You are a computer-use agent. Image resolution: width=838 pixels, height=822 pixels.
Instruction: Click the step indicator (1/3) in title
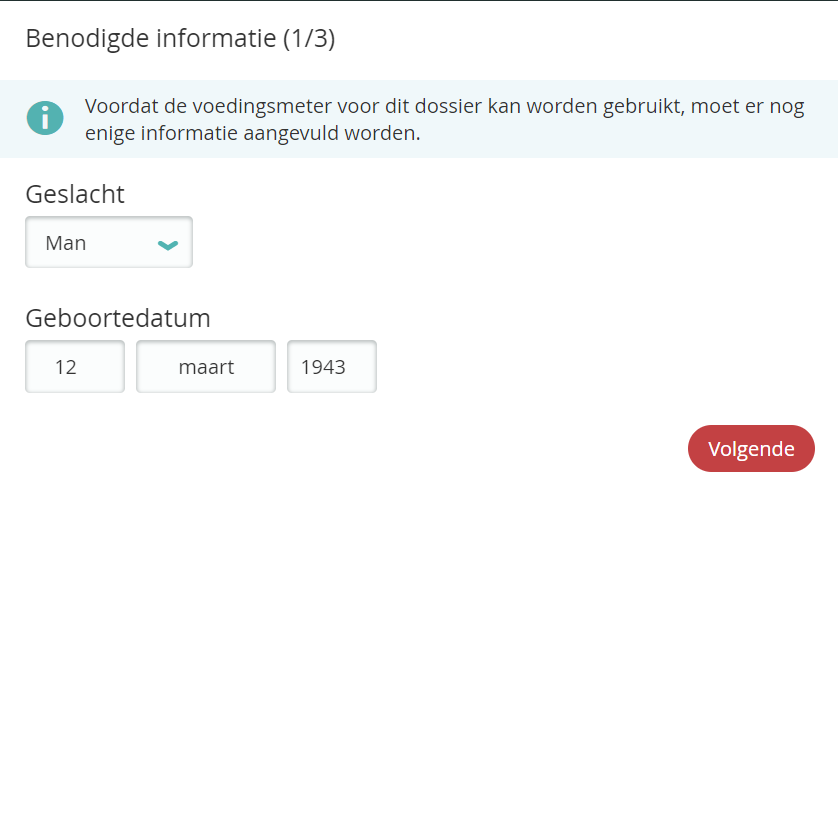click(x=309, y=39)
